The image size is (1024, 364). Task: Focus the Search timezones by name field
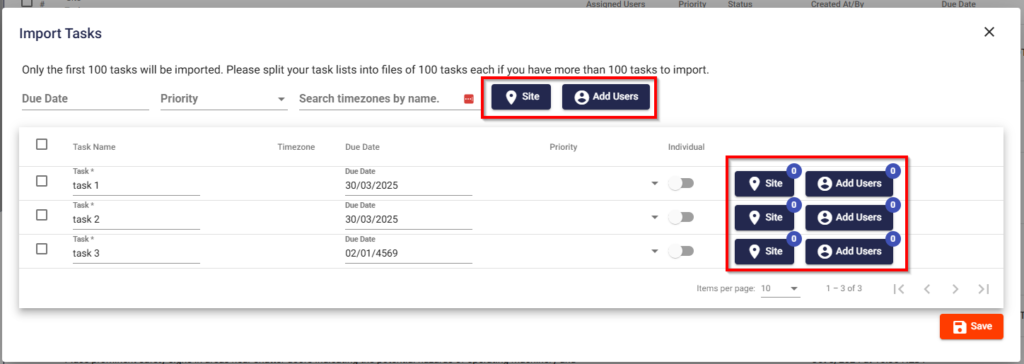coord(379,99)
